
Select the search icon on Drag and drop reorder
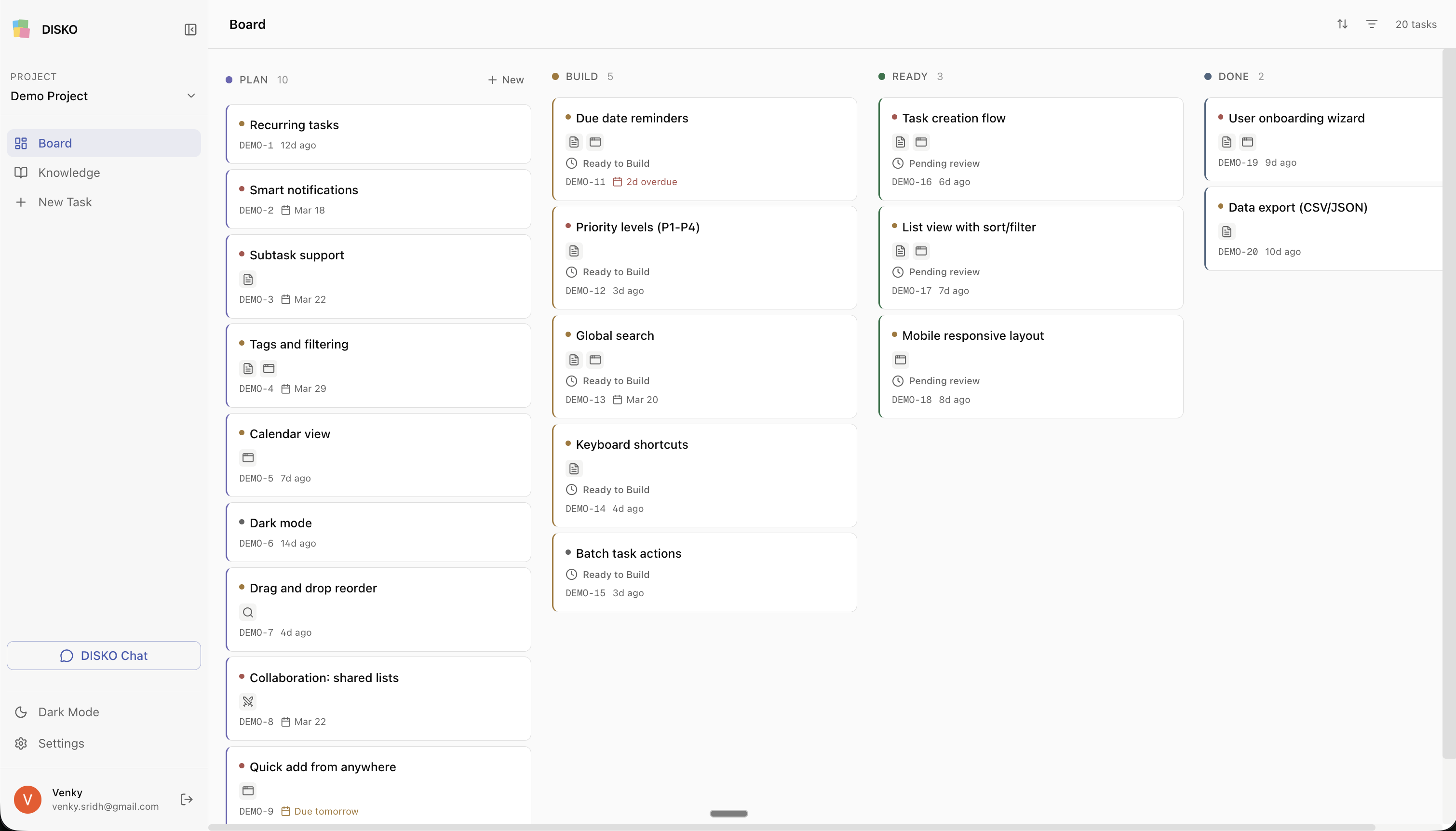pos(248,612)
